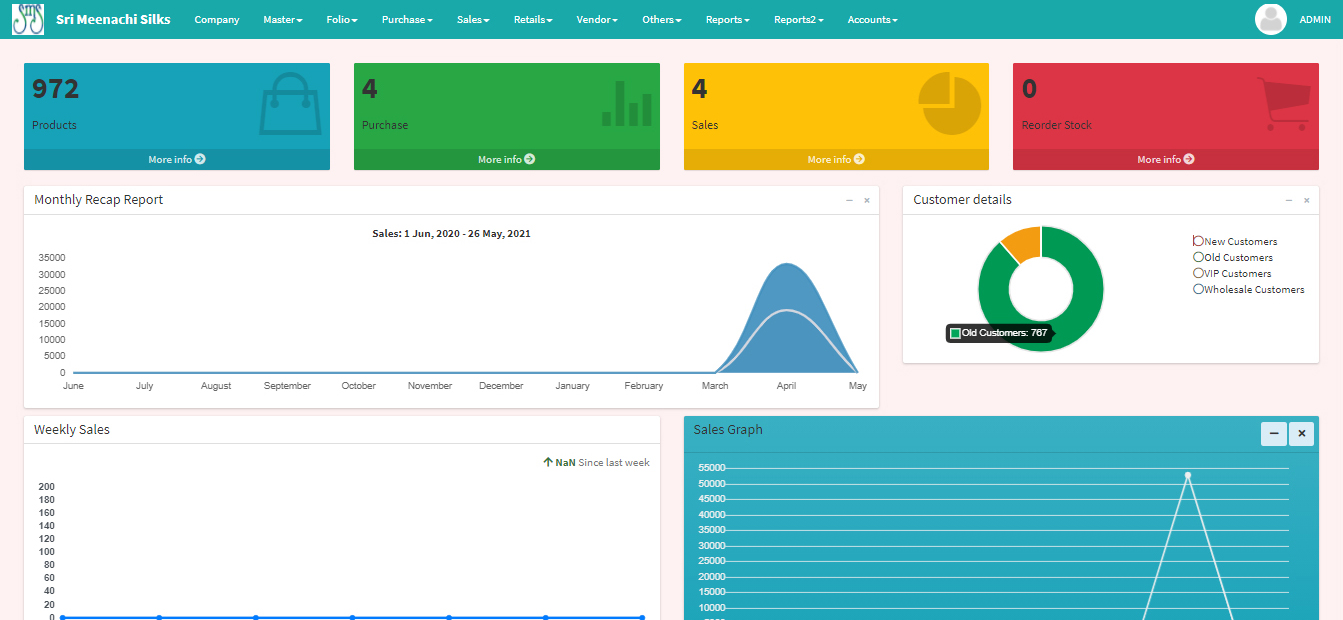Image resolution: width=1343 pixels, height=620 pixels.
Task: Click the sales date range heading
Action: [451, 234]
